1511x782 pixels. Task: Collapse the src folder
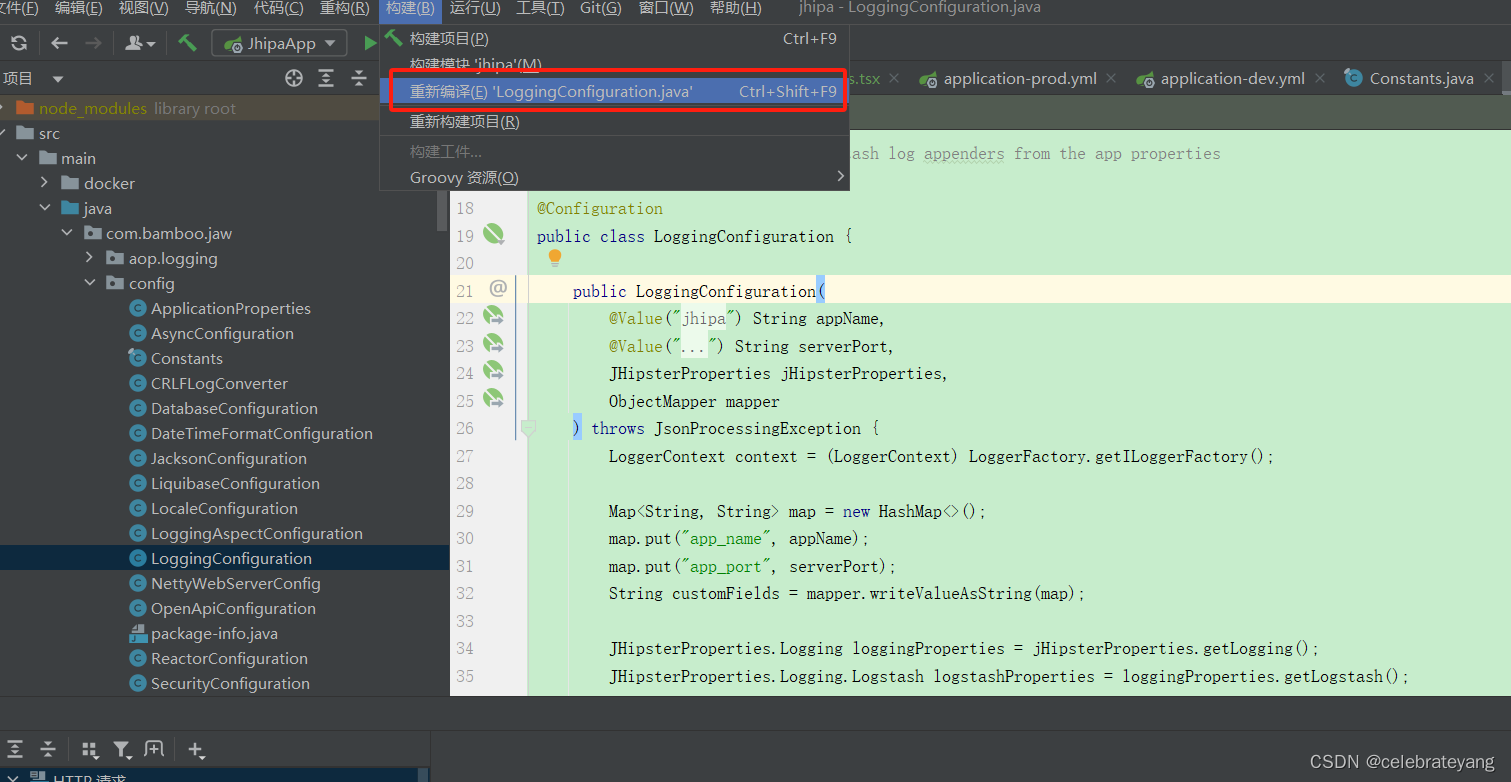[x=3, y=133]
